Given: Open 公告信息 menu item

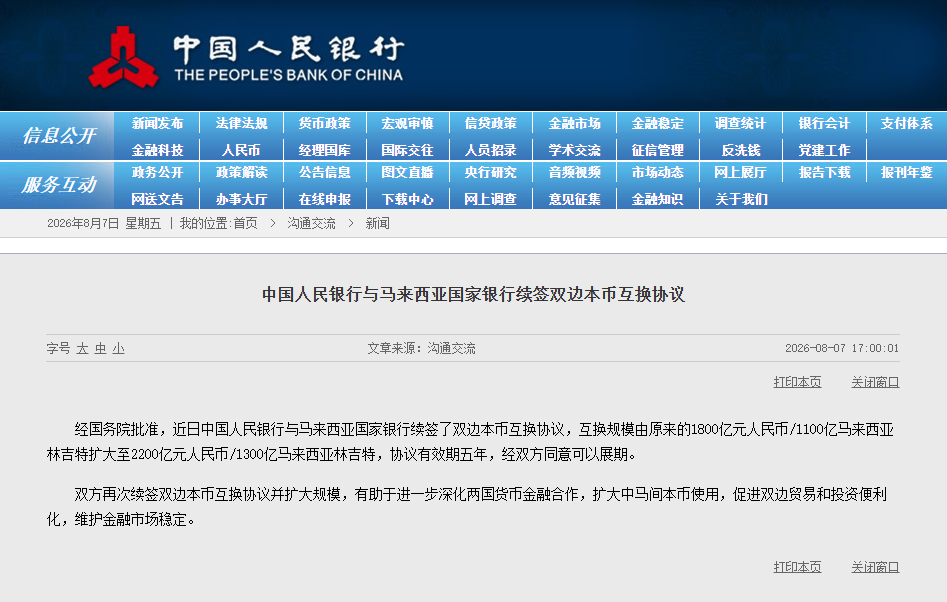Looking at the screenshot, I should click(x=324, y=173).
